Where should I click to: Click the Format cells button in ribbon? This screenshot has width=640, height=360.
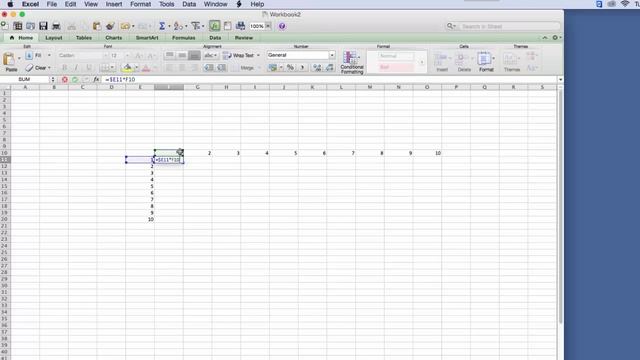[x=486, y=62]
